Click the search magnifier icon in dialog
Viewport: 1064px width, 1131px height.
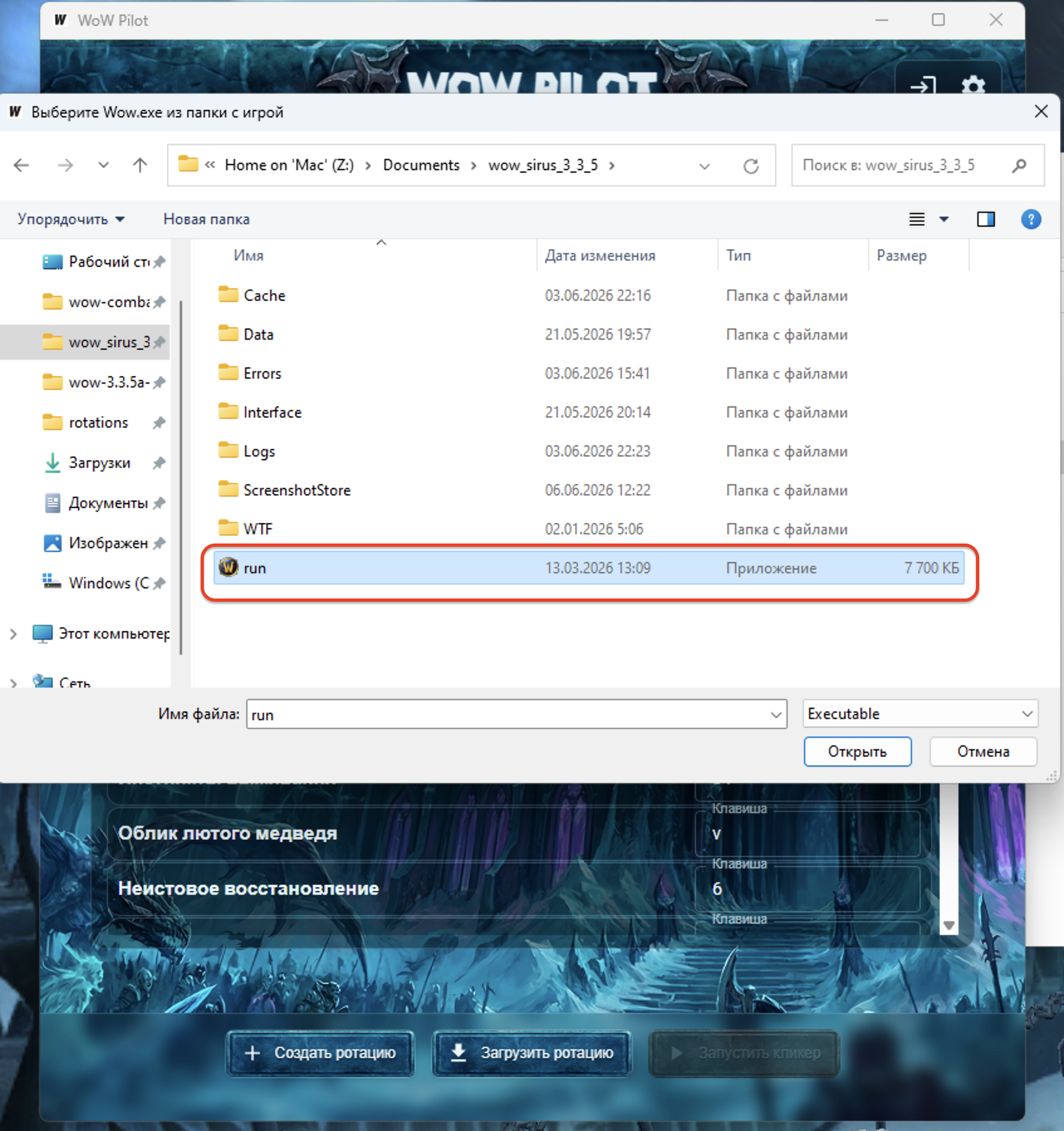(1019, 166)
